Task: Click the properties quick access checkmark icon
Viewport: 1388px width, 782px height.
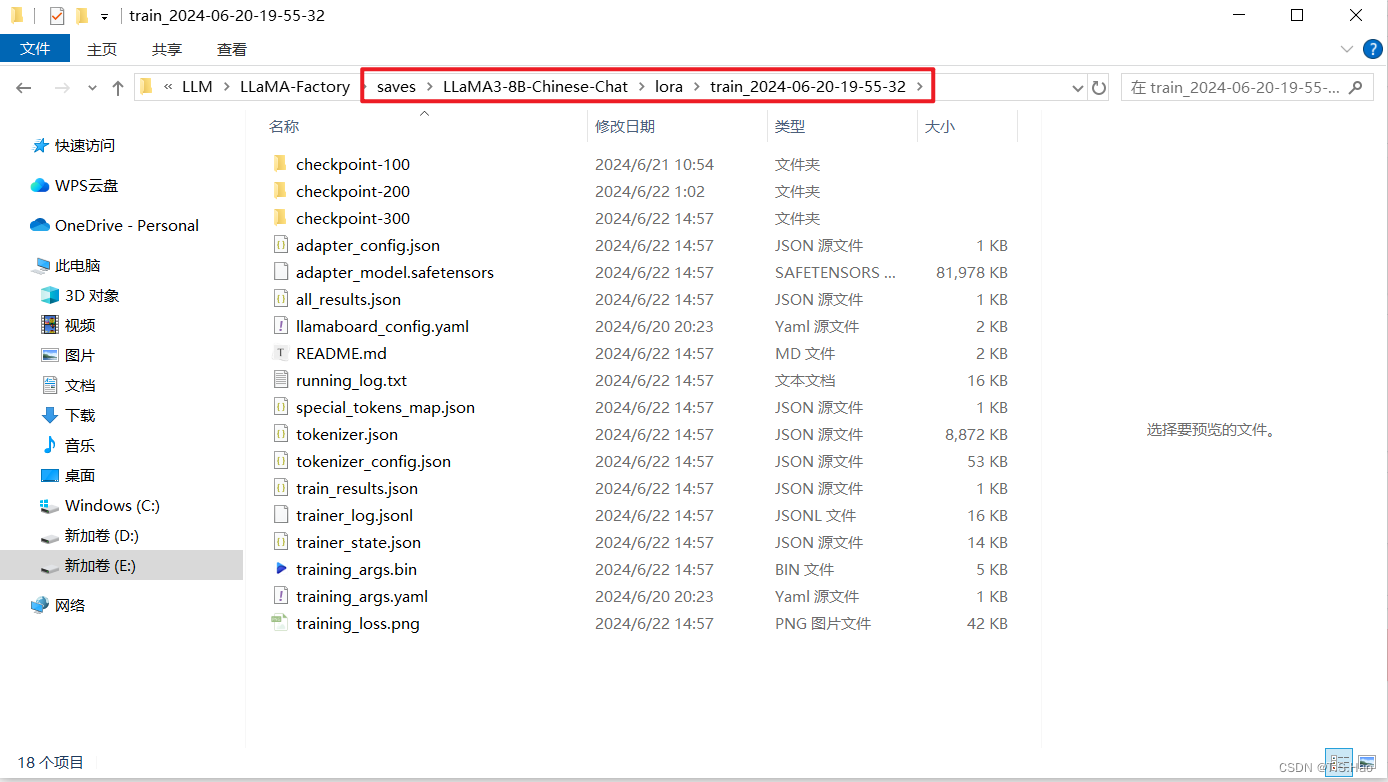Action: (56, 16)
